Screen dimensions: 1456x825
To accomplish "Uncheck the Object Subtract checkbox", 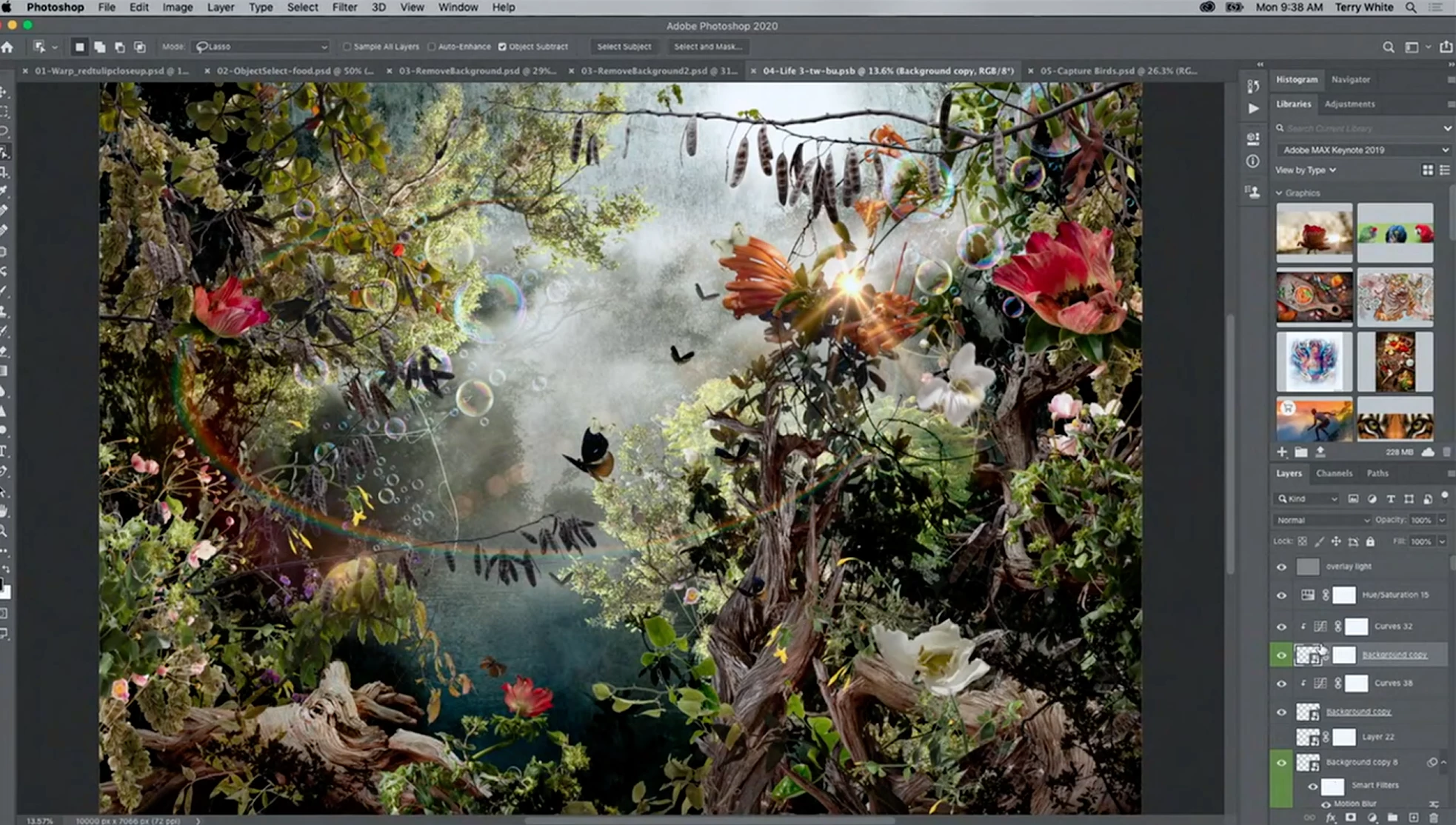I will pos(502,47).
